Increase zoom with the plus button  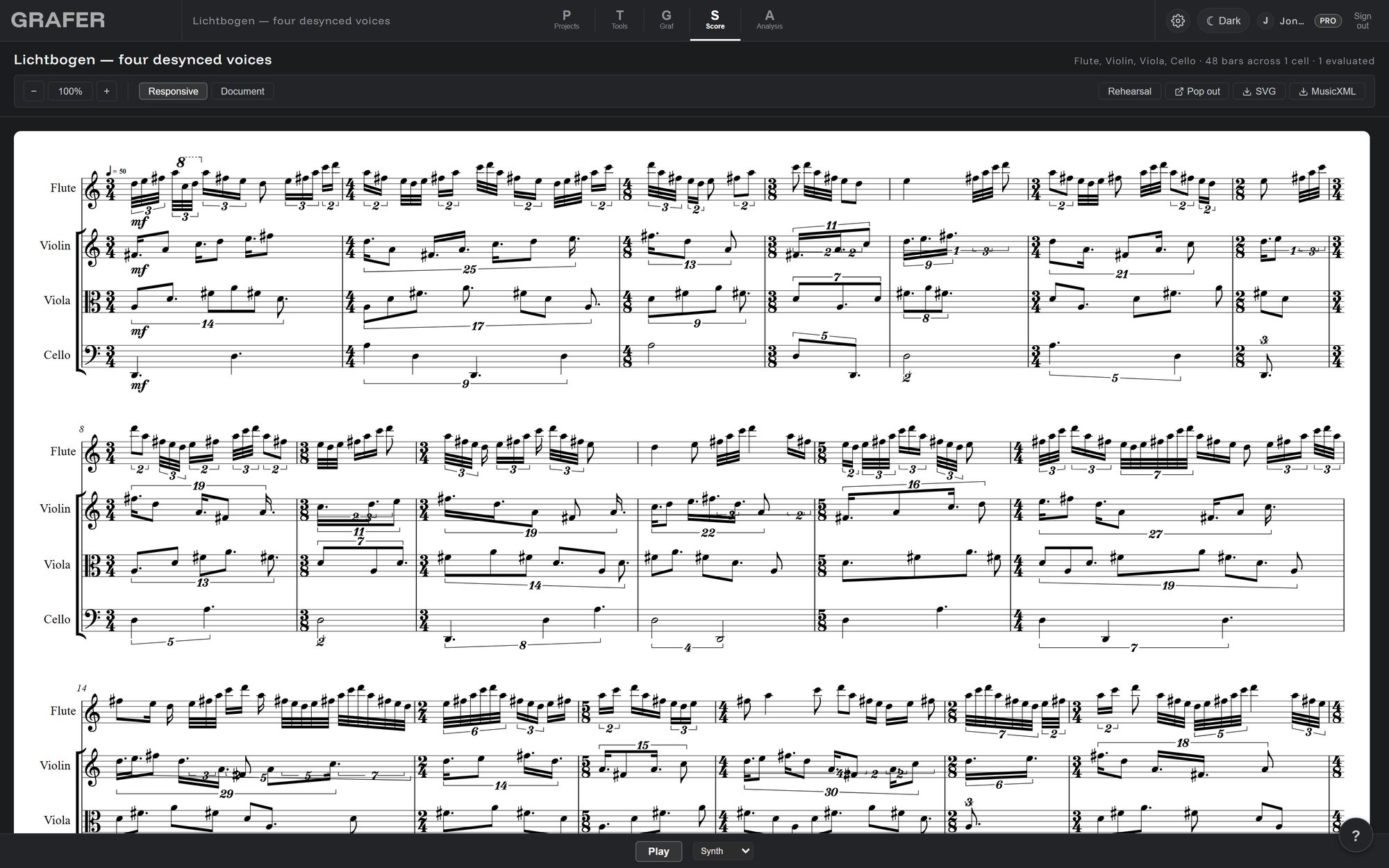106,91
